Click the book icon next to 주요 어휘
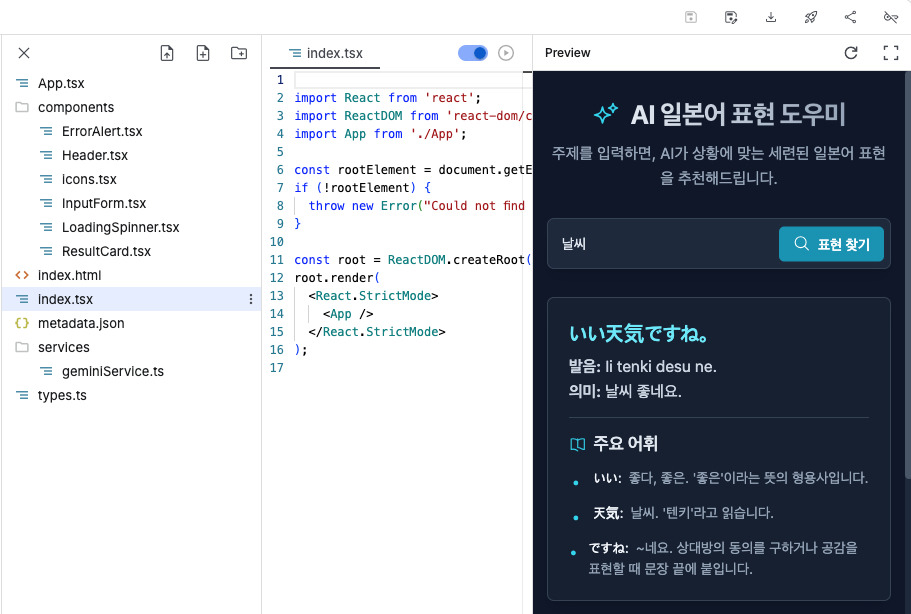911x614 pixels. coord(578,444)
